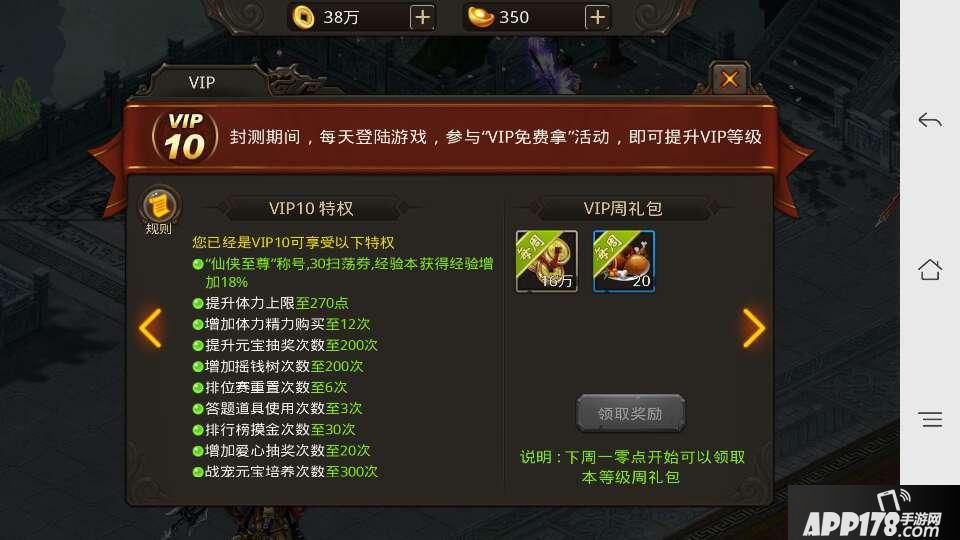This screenshot has width=960, height=540.
Task: Select the VIP tab
Action: (x=202, y=83)
